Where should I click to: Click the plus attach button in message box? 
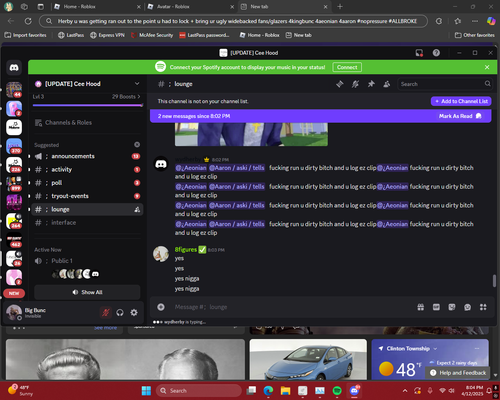point(161,307)
